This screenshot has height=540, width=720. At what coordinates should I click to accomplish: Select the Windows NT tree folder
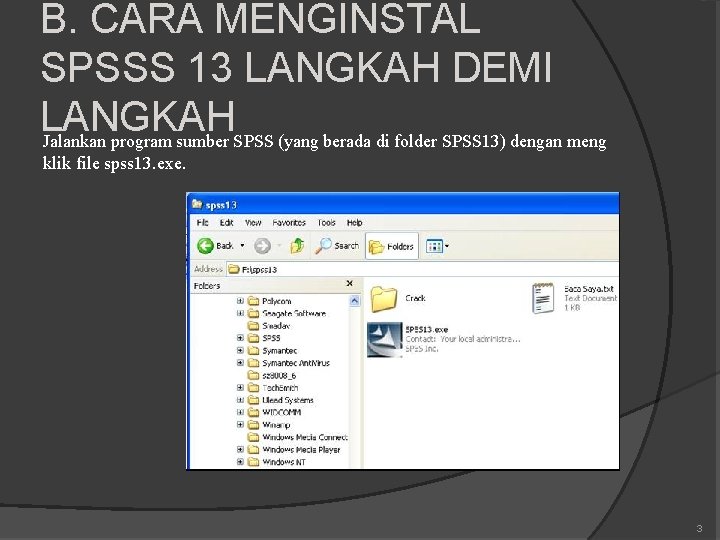coord(277,462)
